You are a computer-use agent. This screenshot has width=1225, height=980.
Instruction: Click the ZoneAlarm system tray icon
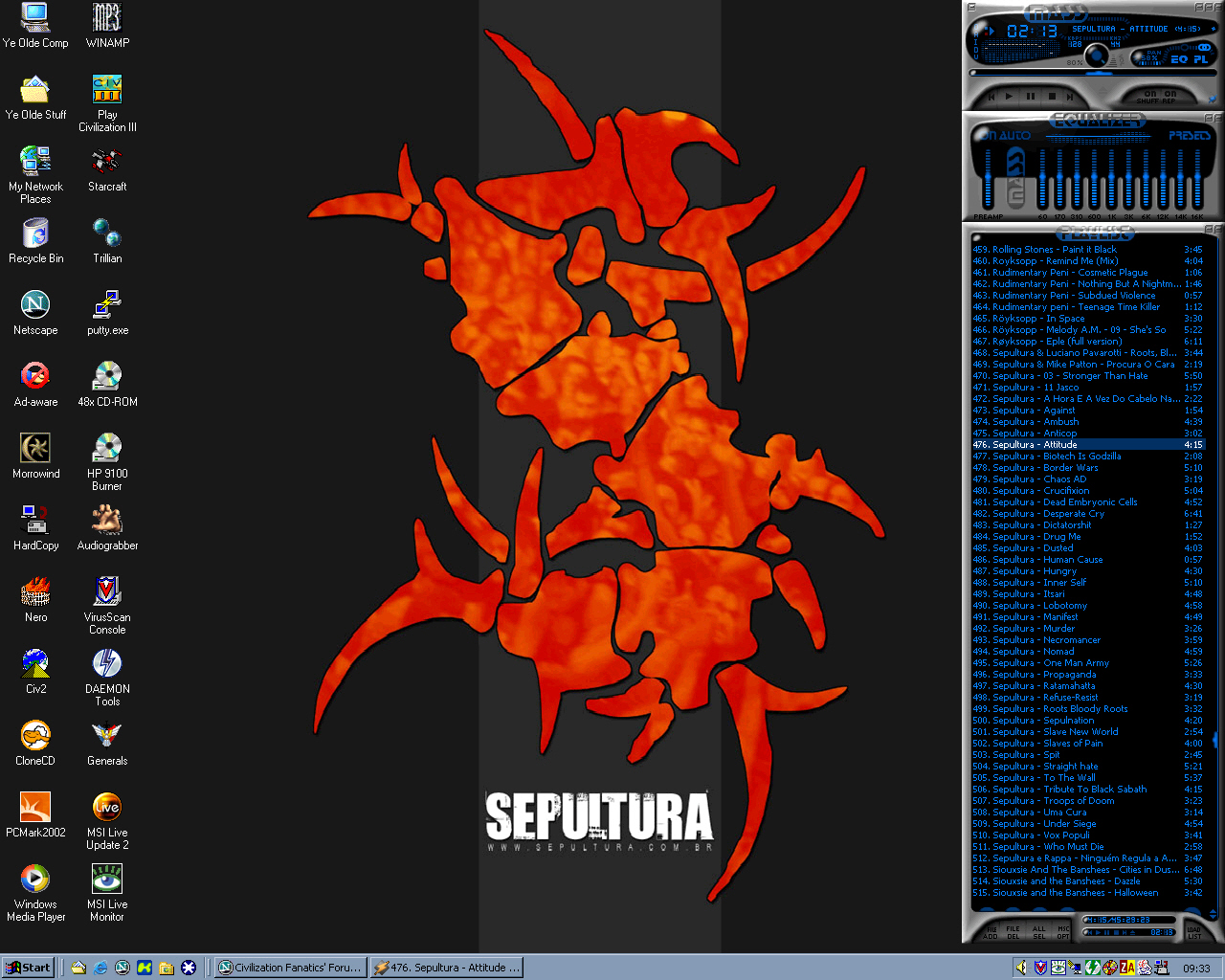coord(1127,968)
